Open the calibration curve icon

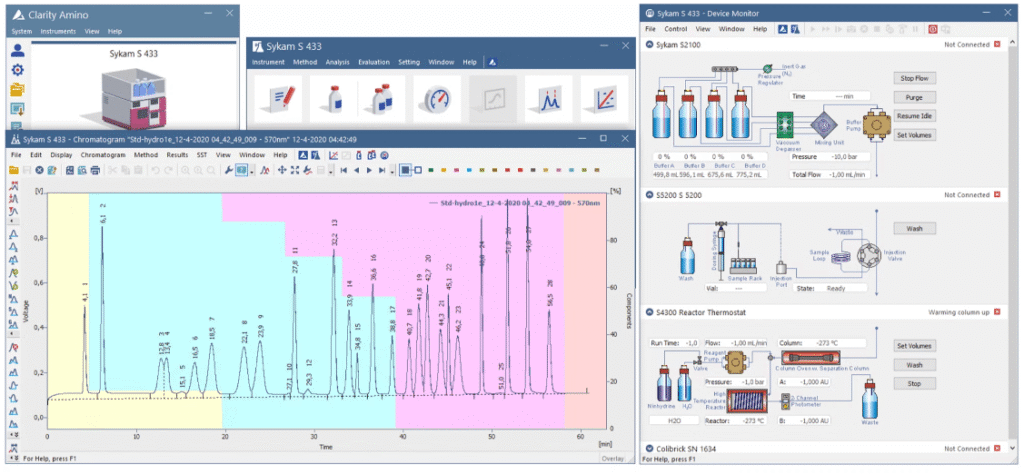coord(604,99)
